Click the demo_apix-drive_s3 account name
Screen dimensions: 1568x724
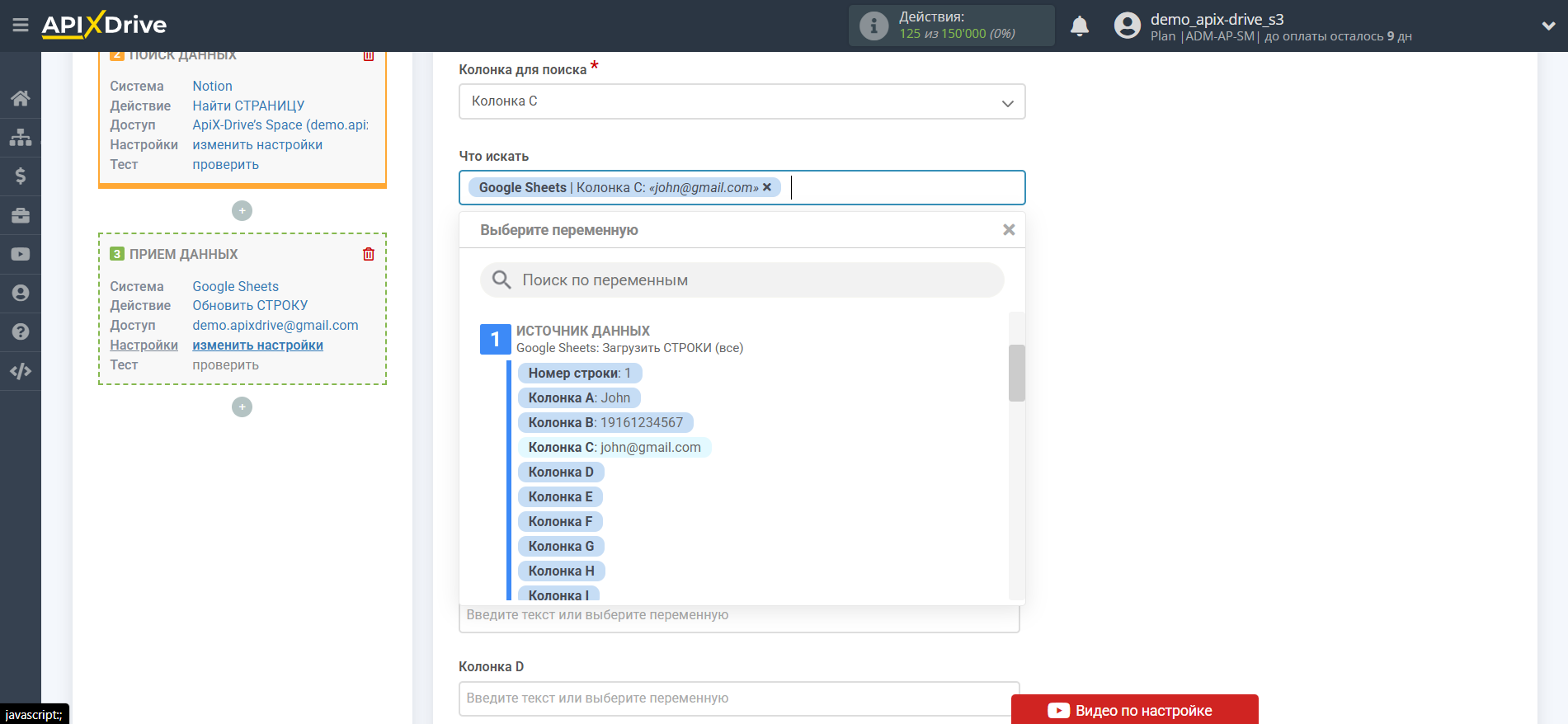[x=1217, y=19]
